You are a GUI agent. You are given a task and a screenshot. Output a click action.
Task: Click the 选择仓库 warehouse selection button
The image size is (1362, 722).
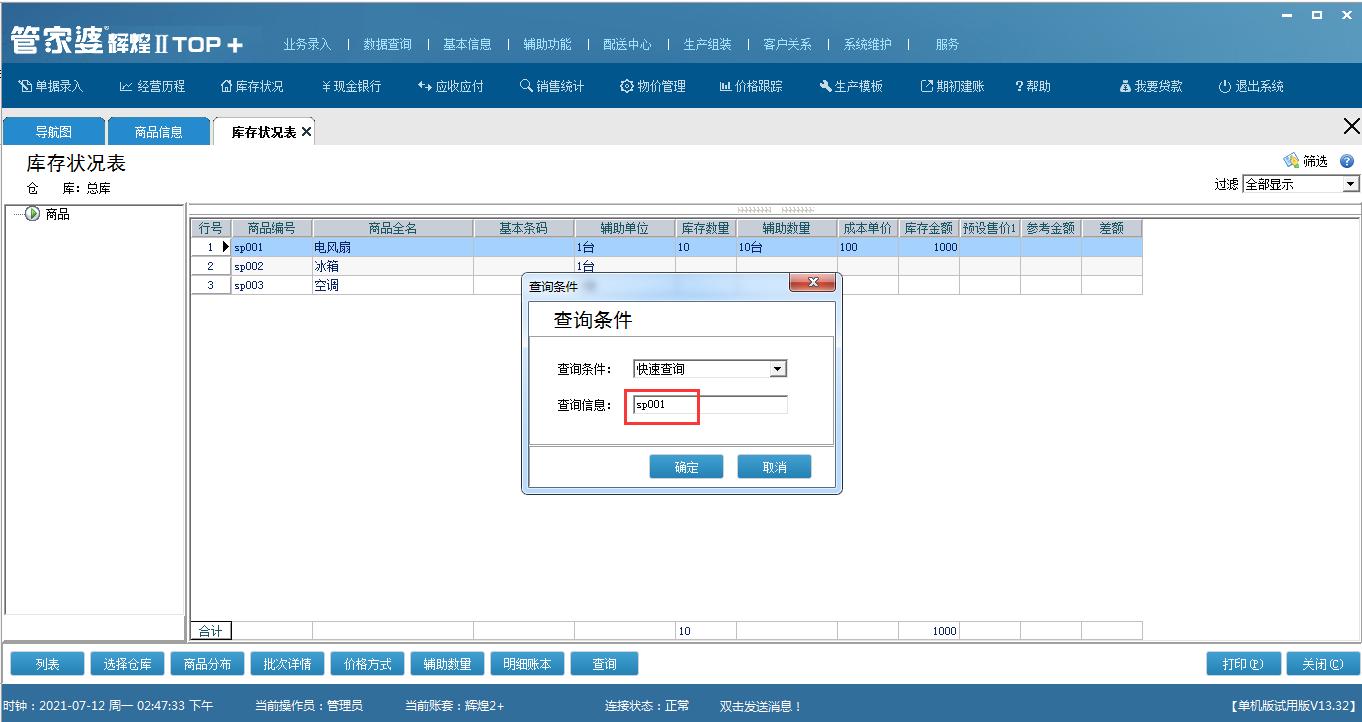pos(127,663)
